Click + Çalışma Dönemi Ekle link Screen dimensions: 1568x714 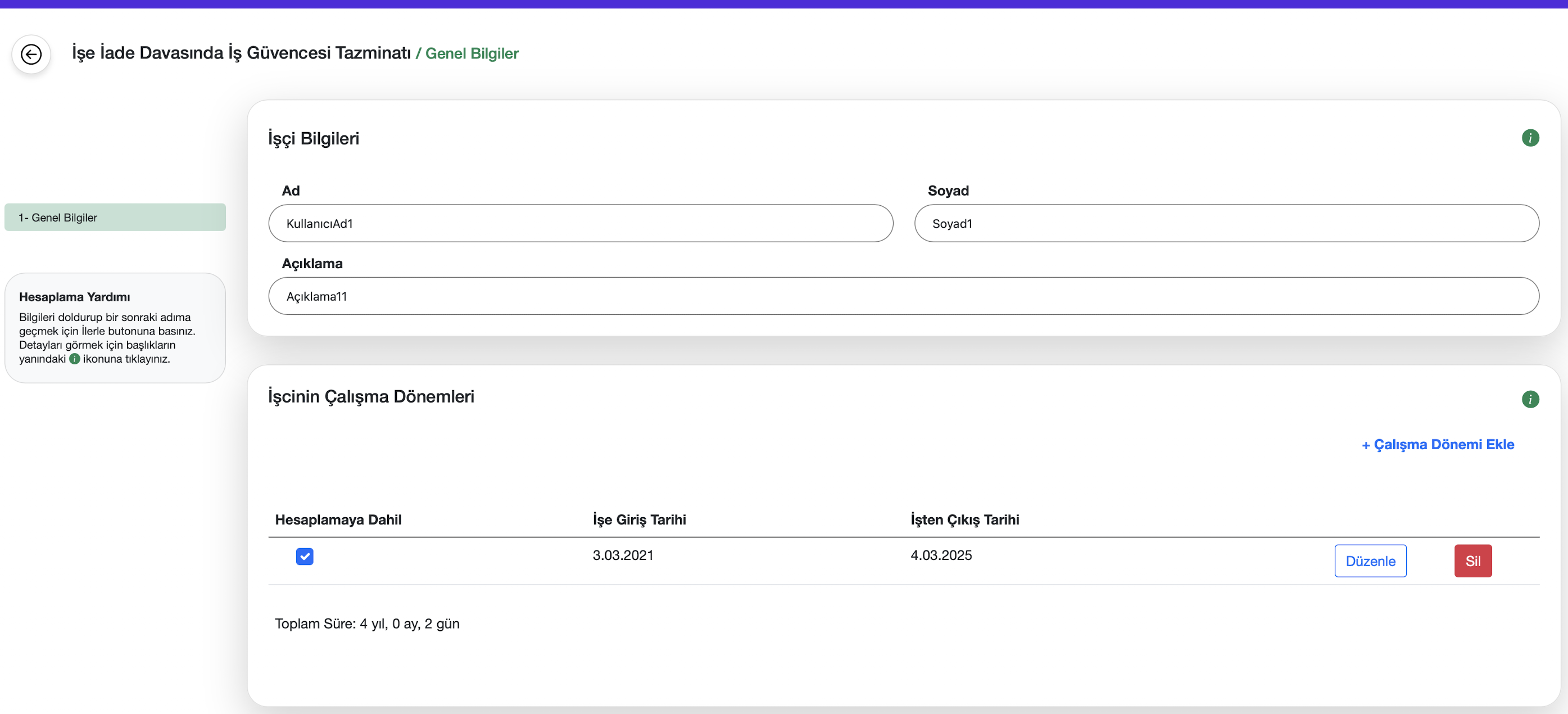click(x=1437, y=444)
